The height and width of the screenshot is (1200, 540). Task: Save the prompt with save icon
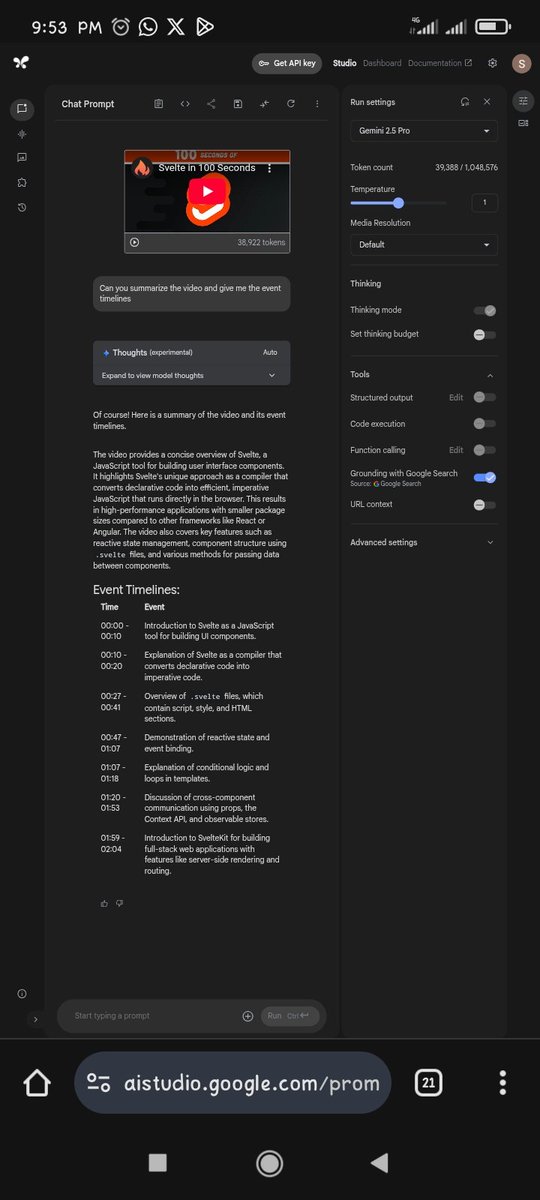238,103
